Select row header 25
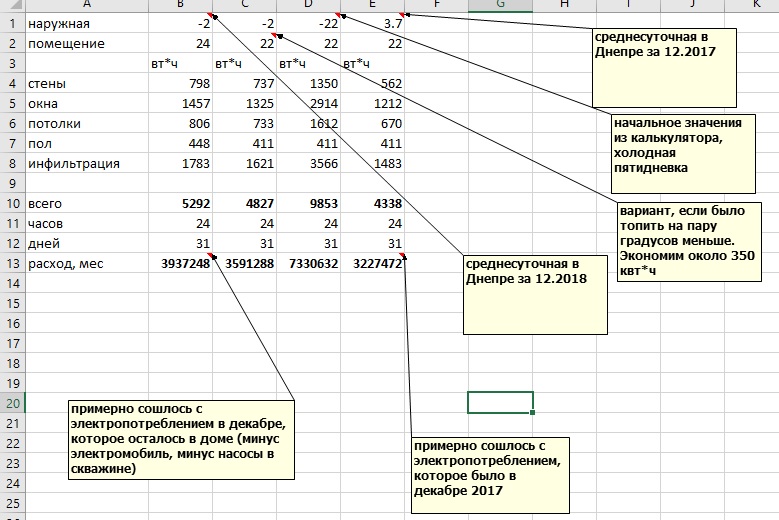This screenshot has height=520, width=779. point(12,503)
